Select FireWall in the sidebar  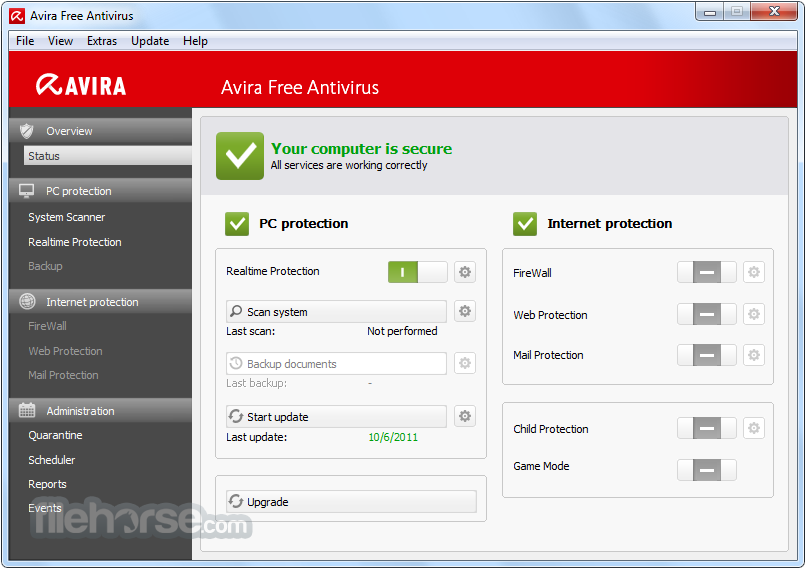click(x=47, y=326)
